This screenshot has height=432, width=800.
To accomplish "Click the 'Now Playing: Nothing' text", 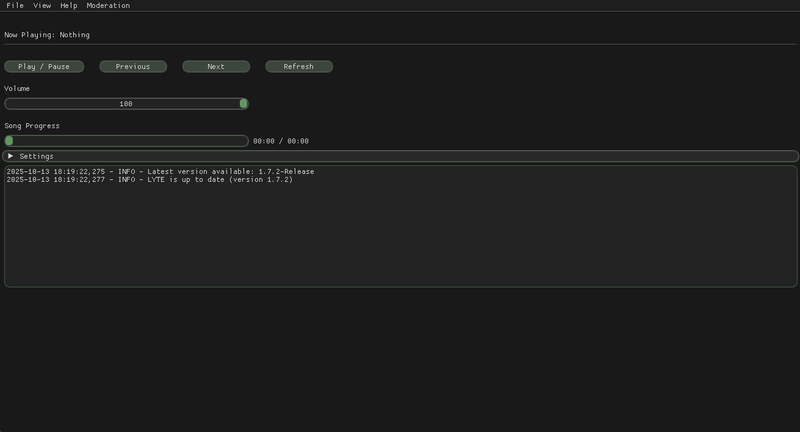I will coord(47,35).
